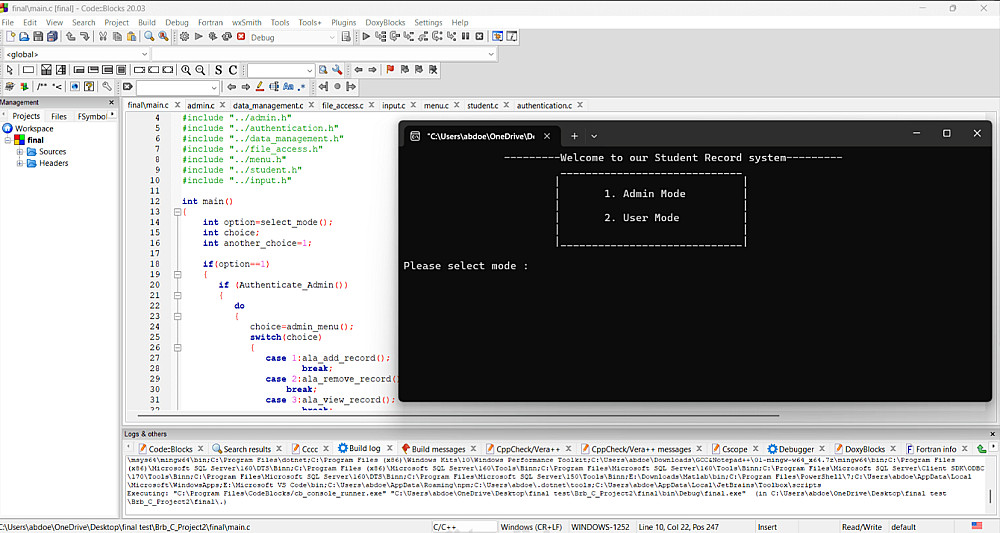This screenshot has height=533, width=1000.
Task: Click the Cut scissors icon
Action: coord(102,37)
